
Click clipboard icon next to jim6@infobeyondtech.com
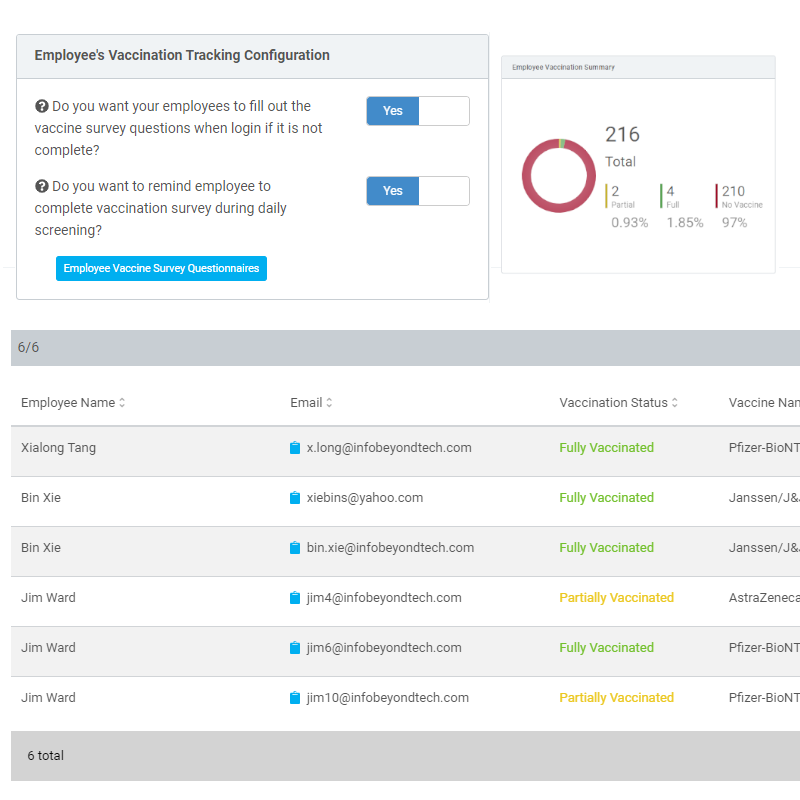[295, 648]
